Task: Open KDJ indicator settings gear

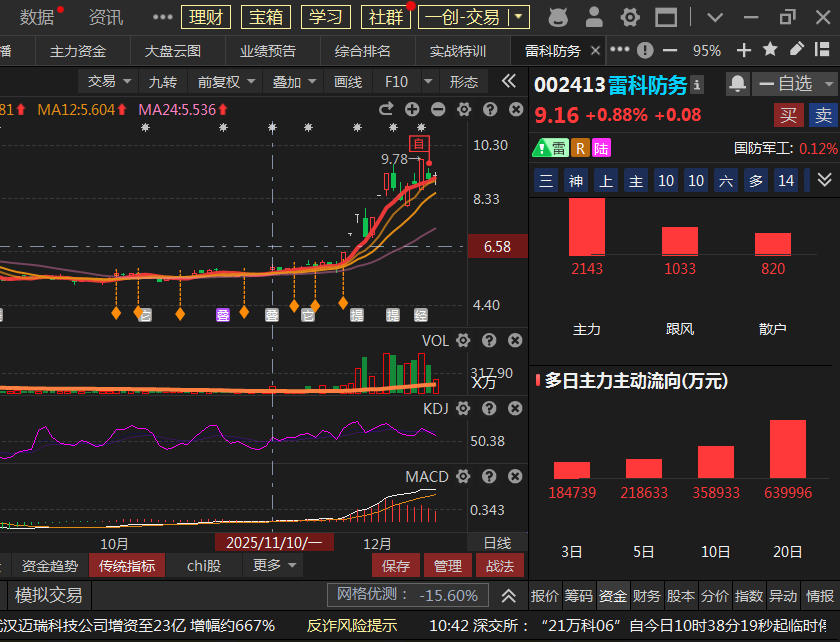Action: pos(463,408)
